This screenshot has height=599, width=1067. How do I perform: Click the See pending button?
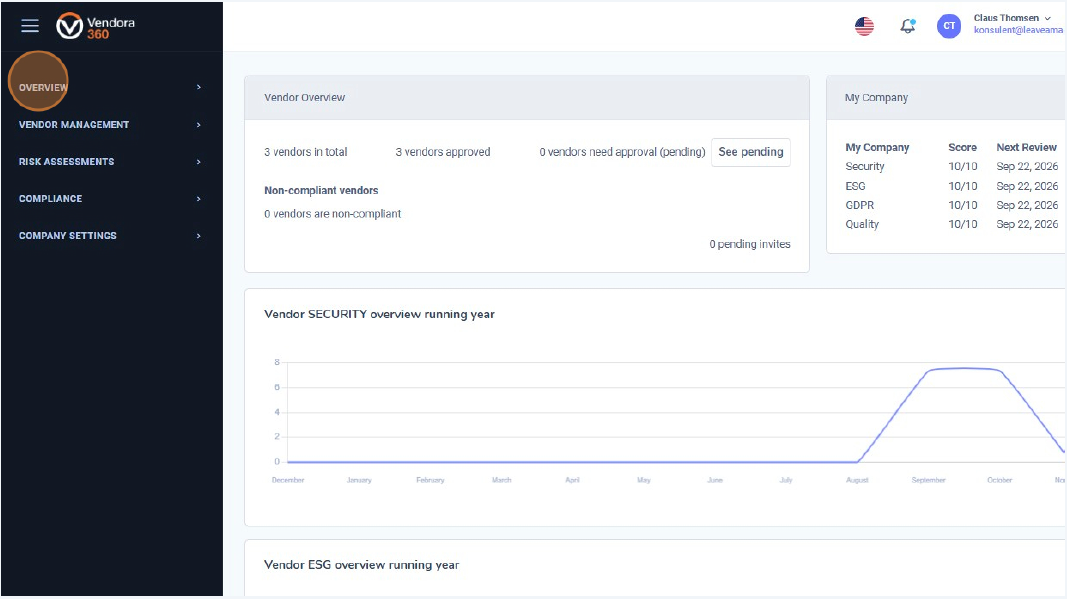[x=749, y=152]
